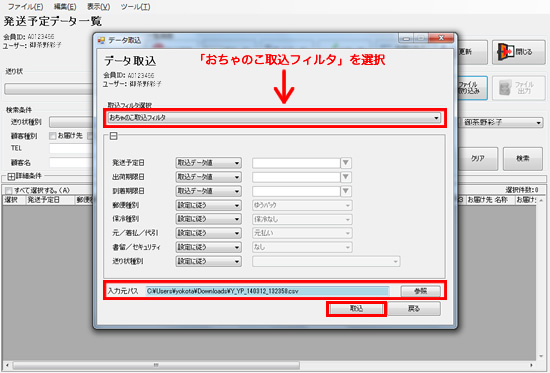
Task: Toggle すべて選択する (A) checkbox
Action: coord(8,191)
